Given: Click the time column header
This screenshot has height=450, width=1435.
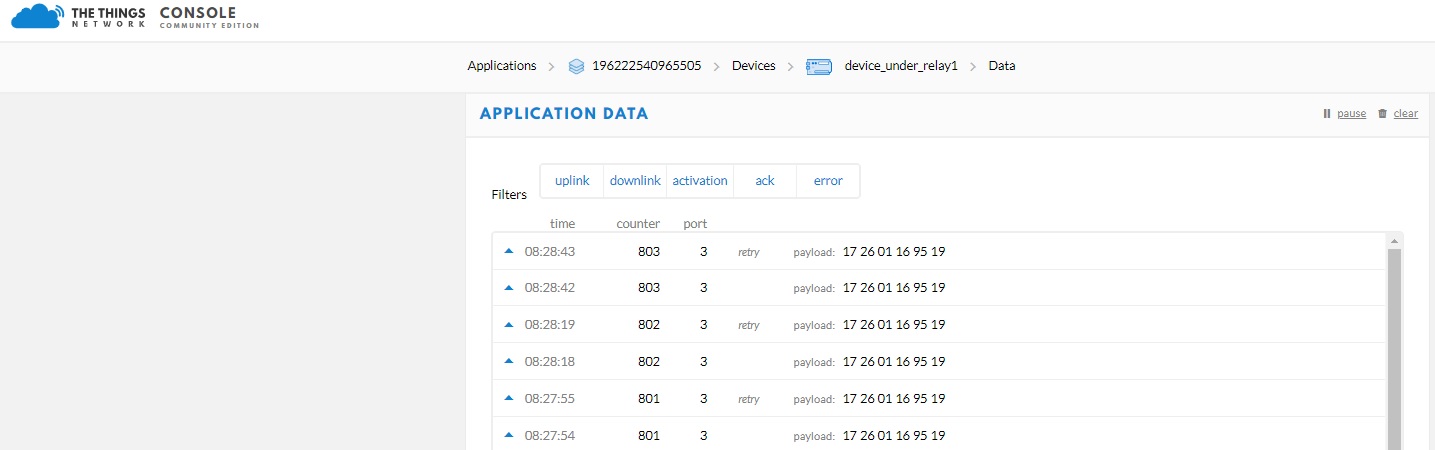Looking at the screenshot, I should pos(562,224).
